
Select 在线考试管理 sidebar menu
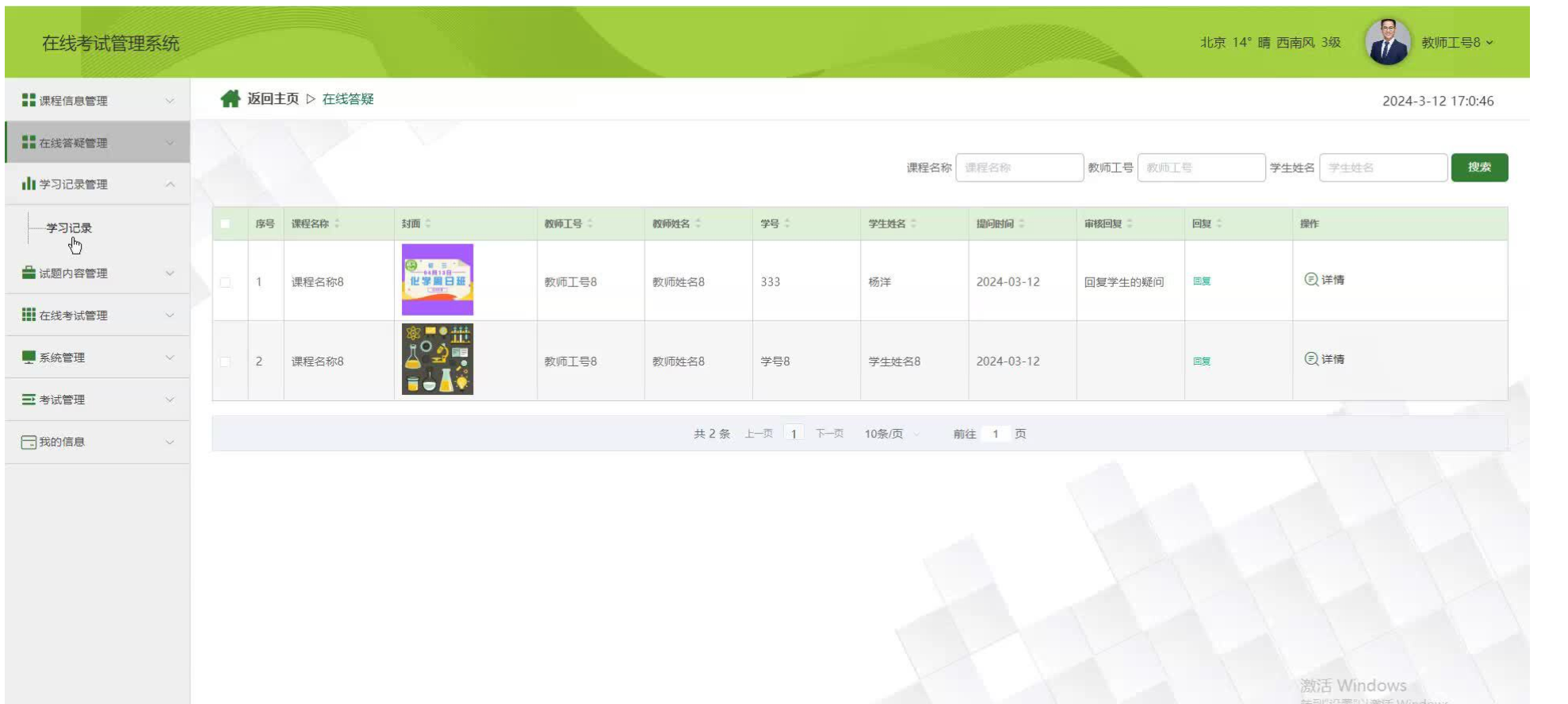[x=98, y=315]
